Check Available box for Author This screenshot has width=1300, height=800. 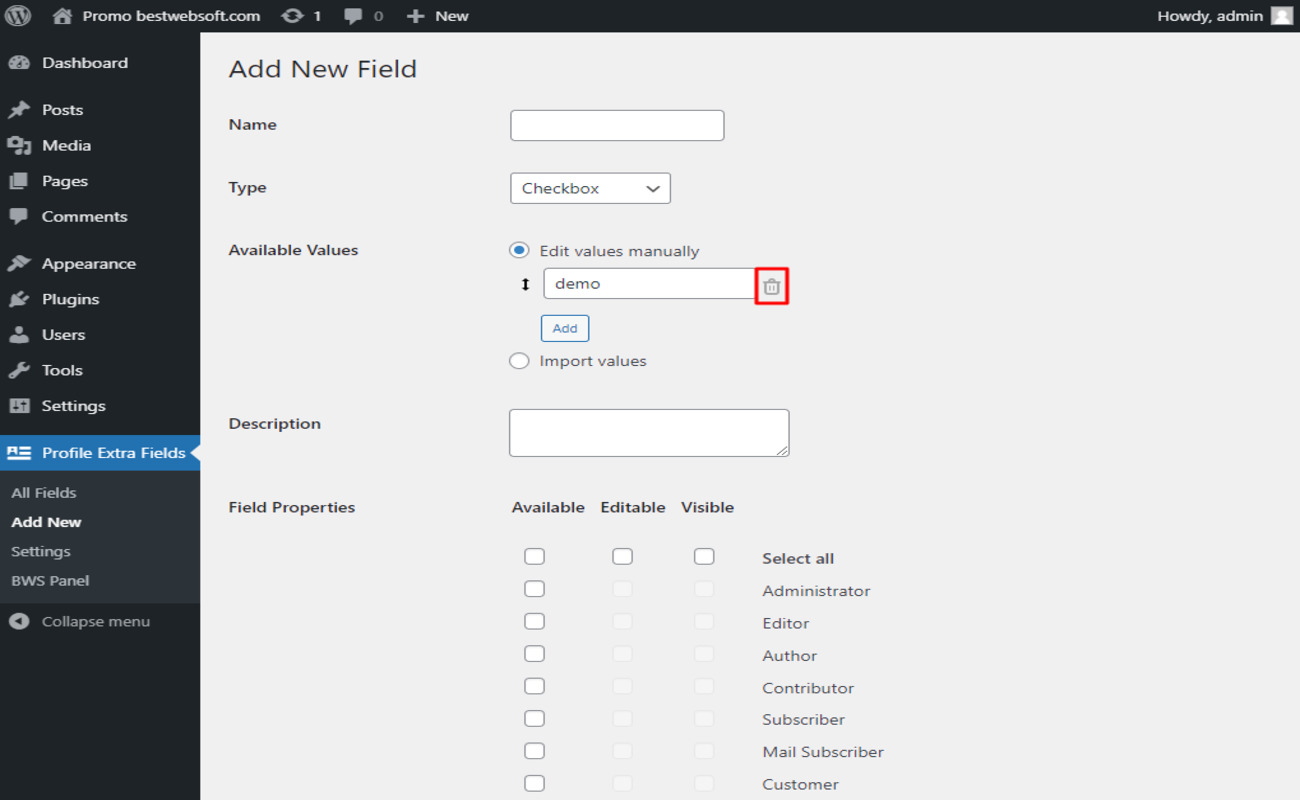pyautogui.click(x=535, y=654)
